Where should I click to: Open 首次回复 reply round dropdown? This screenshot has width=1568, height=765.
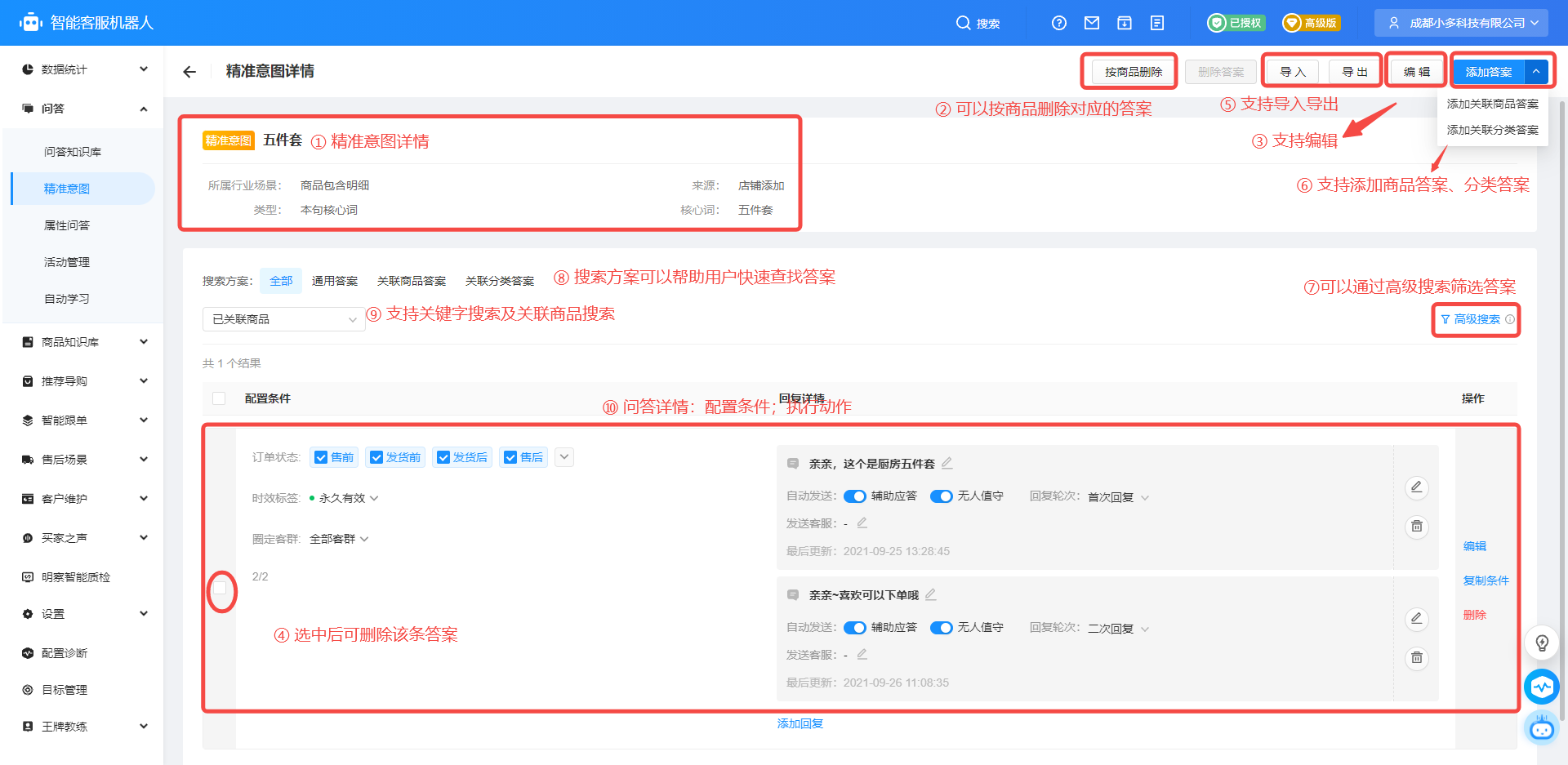point(1118,497)
